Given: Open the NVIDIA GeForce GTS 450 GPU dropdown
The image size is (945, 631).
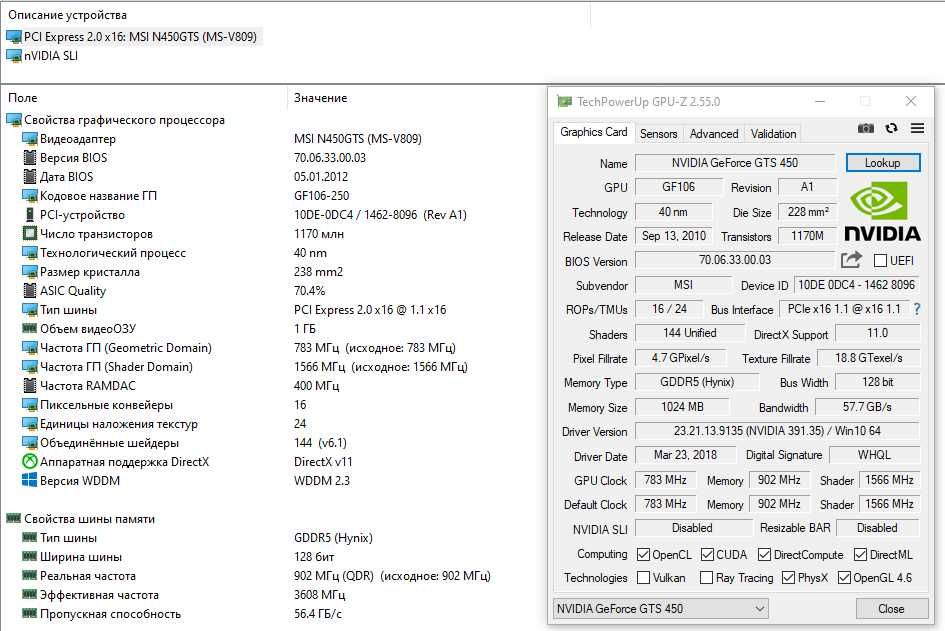Looking at the screenshot, I should click(661, 609).
